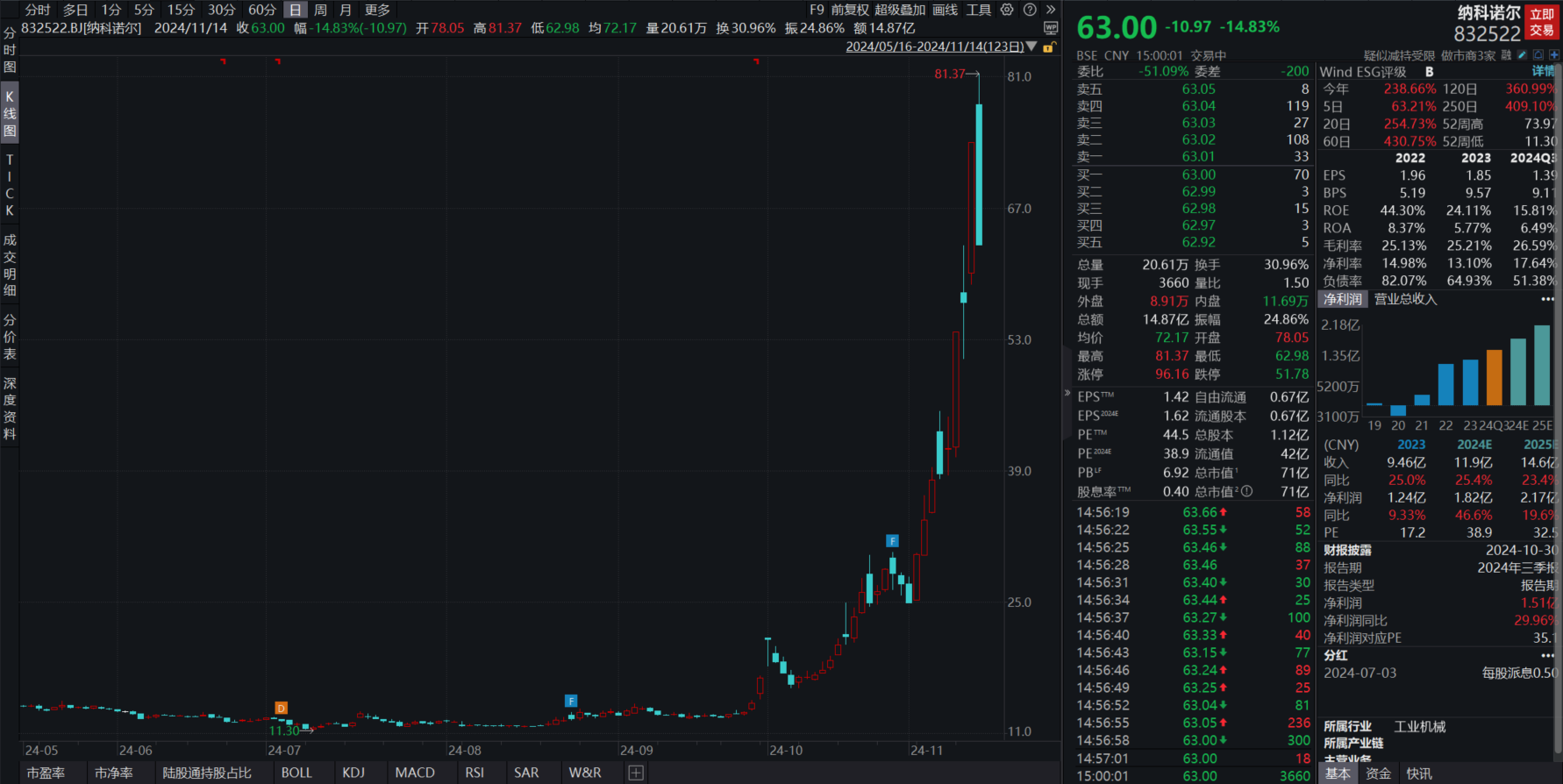Open chart settings gear icon
The width and height of the screenshot is (1563, 784).
(1007, 10)
